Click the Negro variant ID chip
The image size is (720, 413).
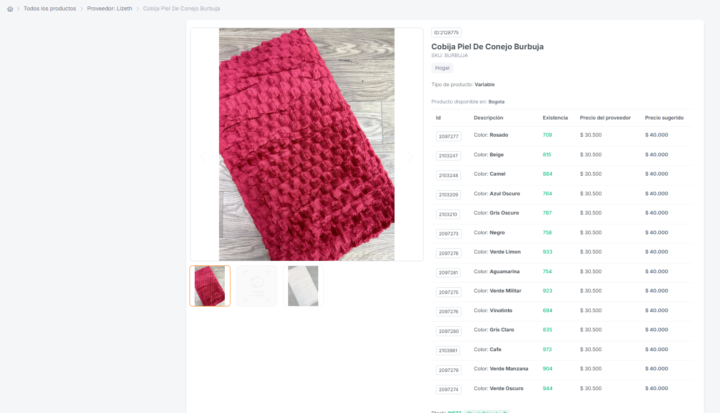[x=448, y=234]
